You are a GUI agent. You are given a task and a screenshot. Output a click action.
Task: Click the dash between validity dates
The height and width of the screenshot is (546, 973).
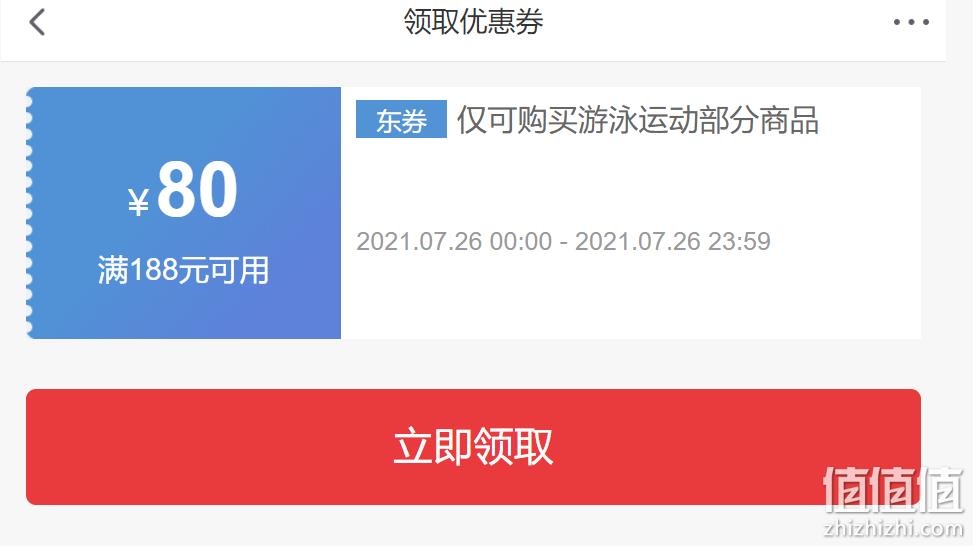pos(563,242)
